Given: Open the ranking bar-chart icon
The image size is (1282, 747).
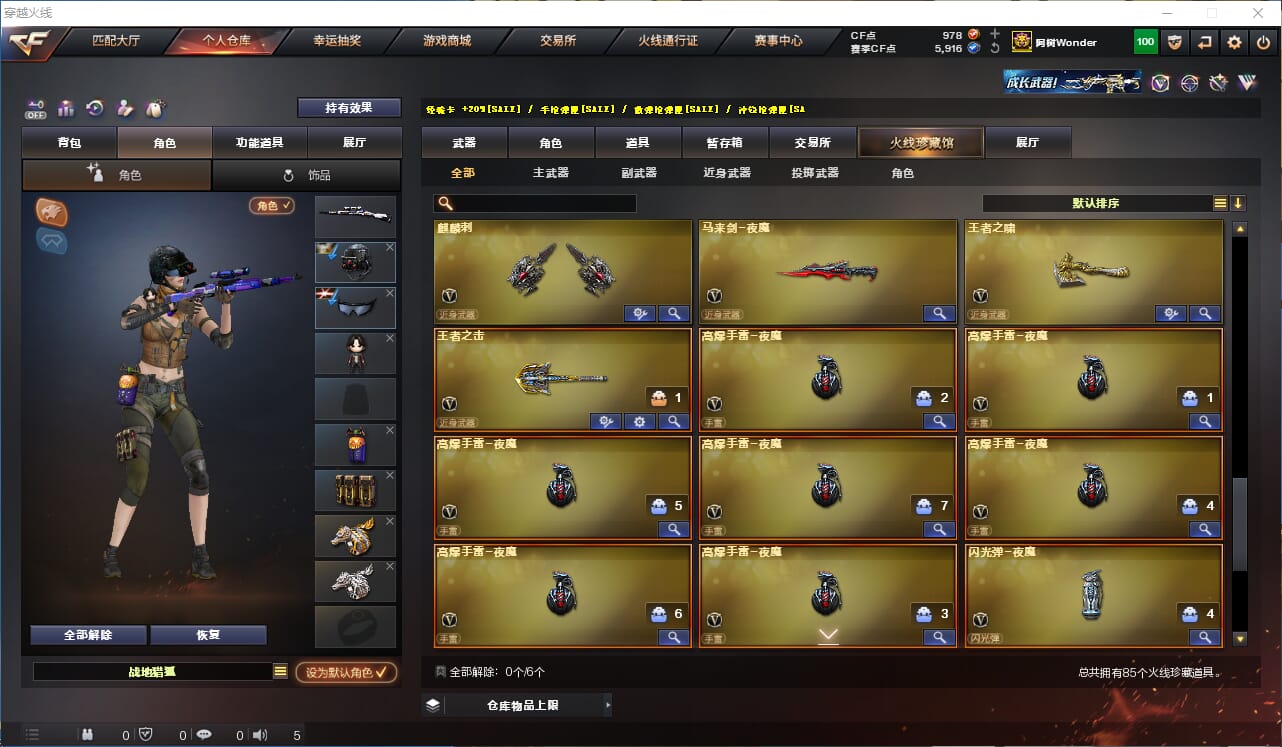Looking at the screenshot, I should 66,107.
